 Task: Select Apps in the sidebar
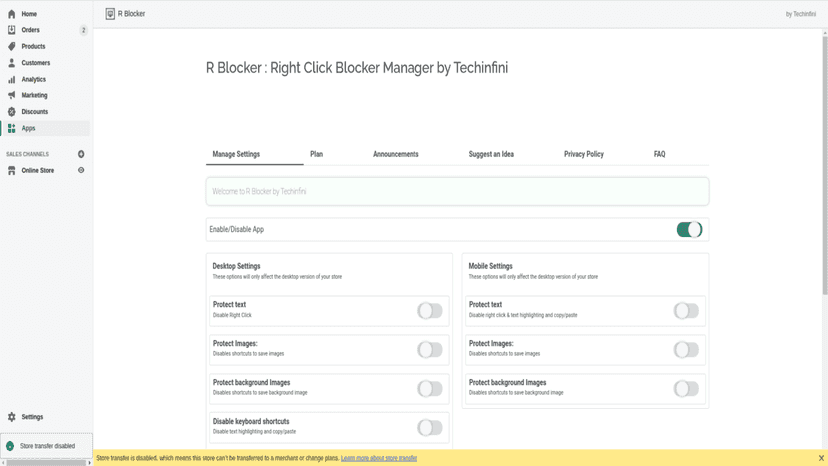click(29, 128)
